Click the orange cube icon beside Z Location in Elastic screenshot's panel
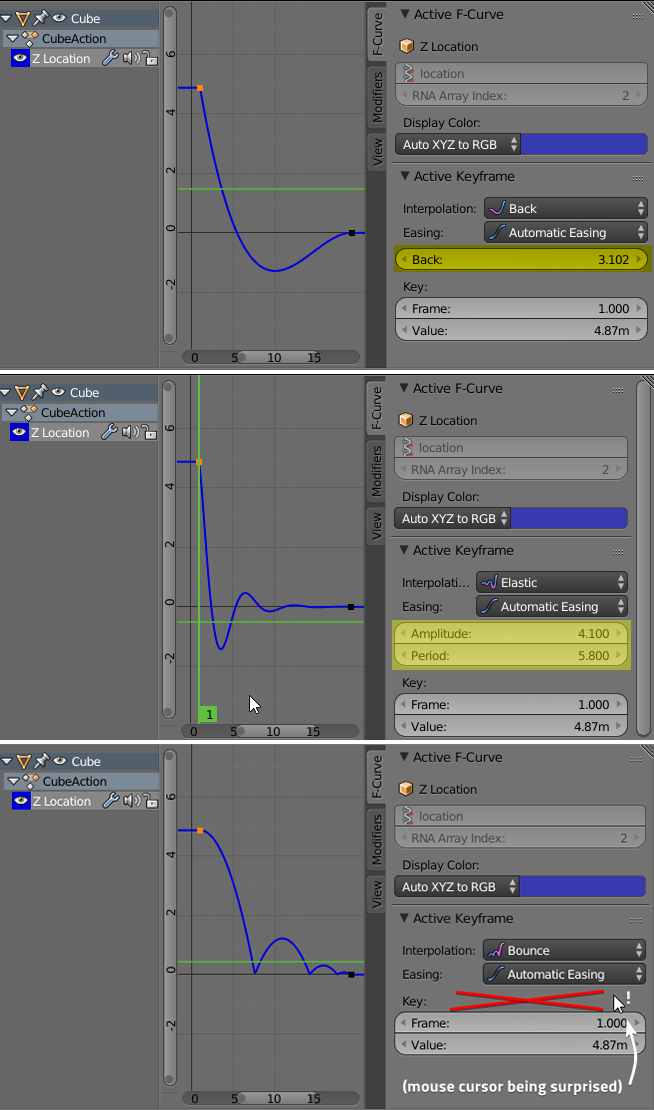The height and width of the screenshot is (1110, 654). [405, 420]
